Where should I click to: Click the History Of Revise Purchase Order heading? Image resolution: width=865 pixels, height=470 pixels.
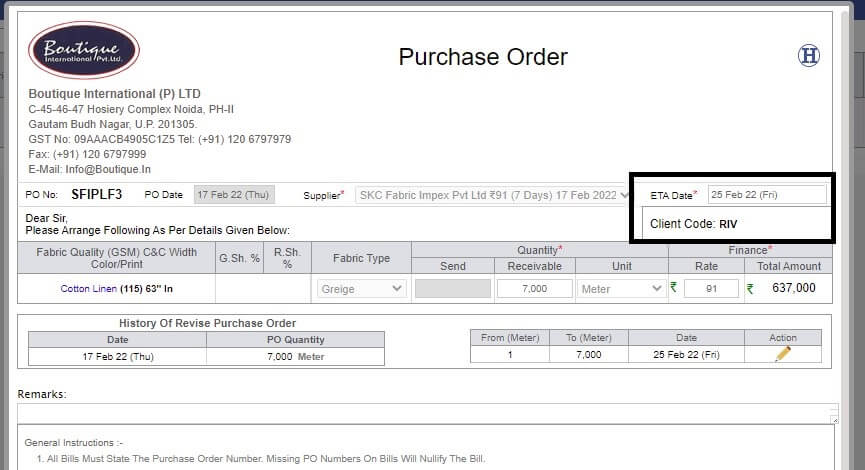tap(207, 323)
